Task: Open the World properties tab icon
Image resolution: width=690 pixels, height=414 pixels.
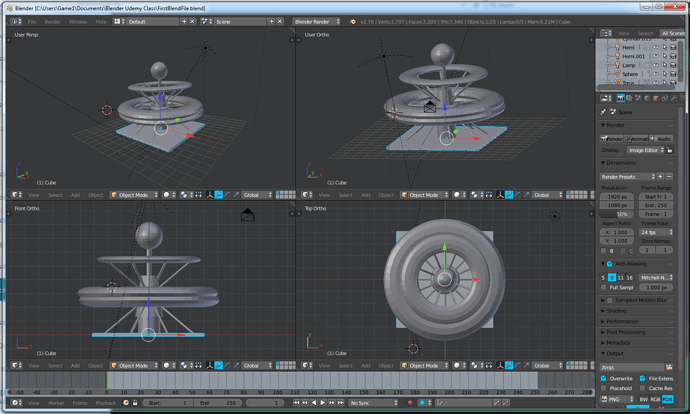Action: [x=647, y=99]
